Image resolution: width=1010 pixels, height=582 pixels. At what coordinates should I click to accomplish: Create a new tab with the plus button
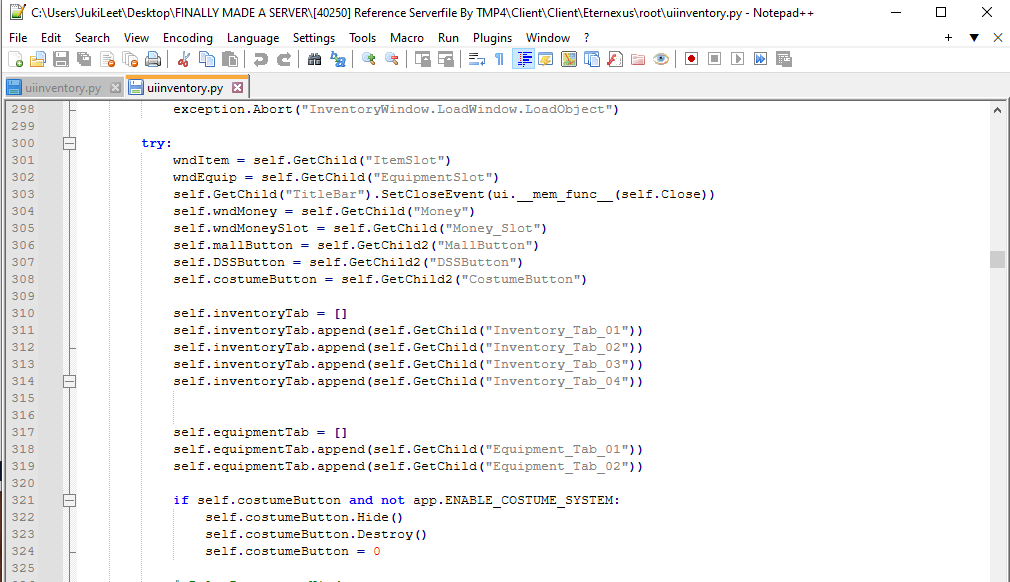948,36
